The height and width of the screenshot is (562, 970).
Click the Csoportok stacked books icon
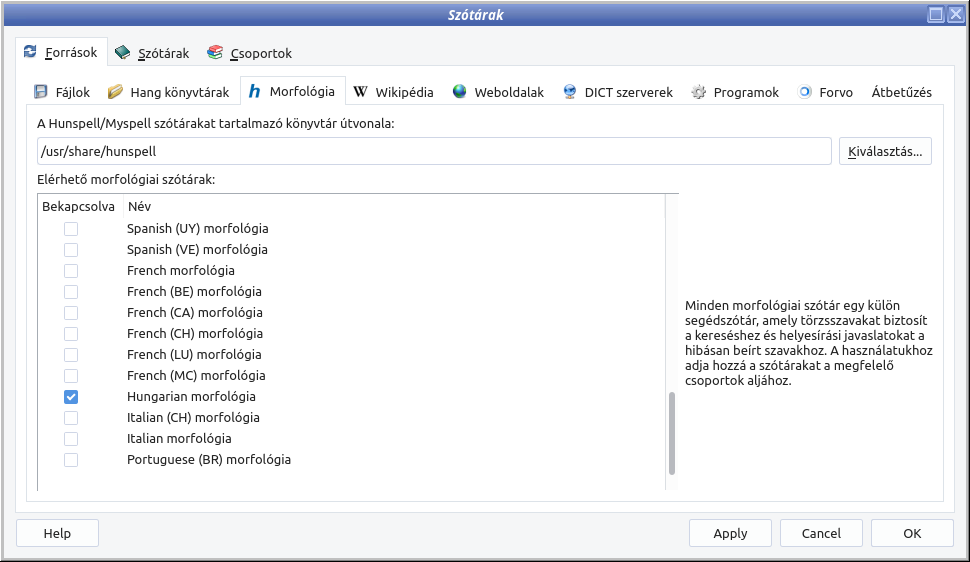click(x=215, y=53)
